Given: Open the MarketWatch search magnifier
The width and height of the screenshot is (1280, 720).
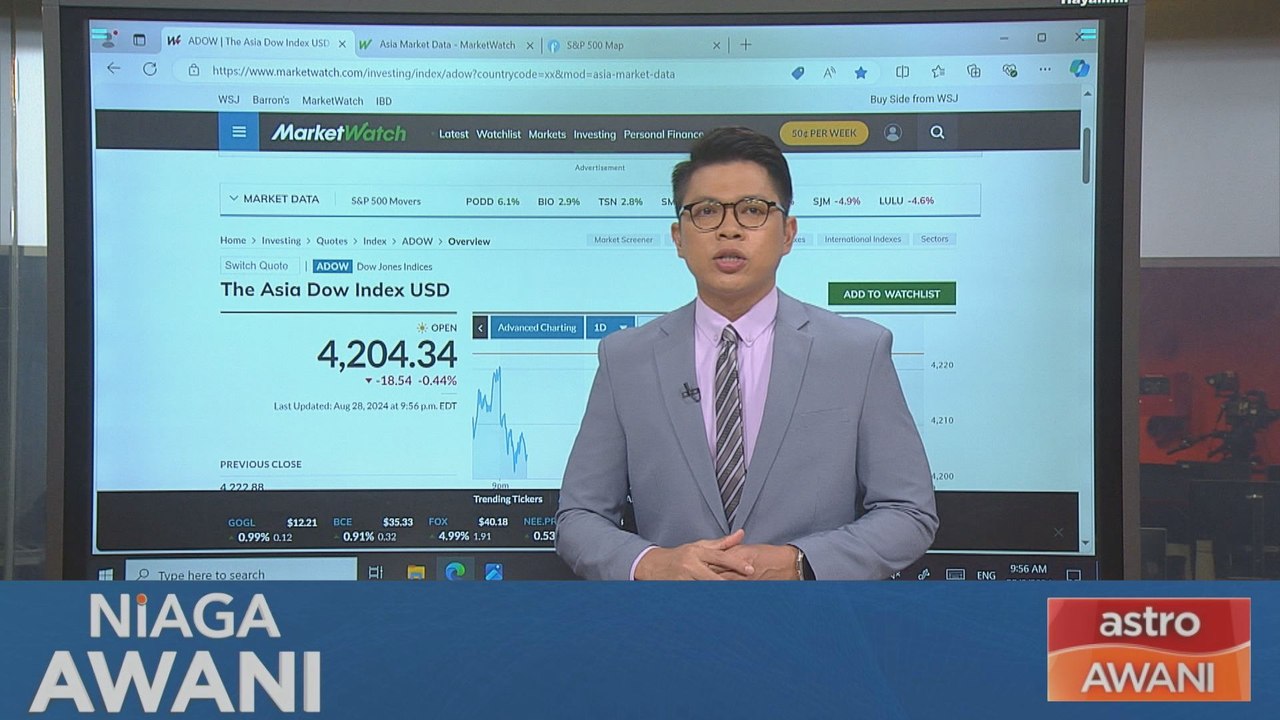Looking at the screenshot, I should [937, 132].
